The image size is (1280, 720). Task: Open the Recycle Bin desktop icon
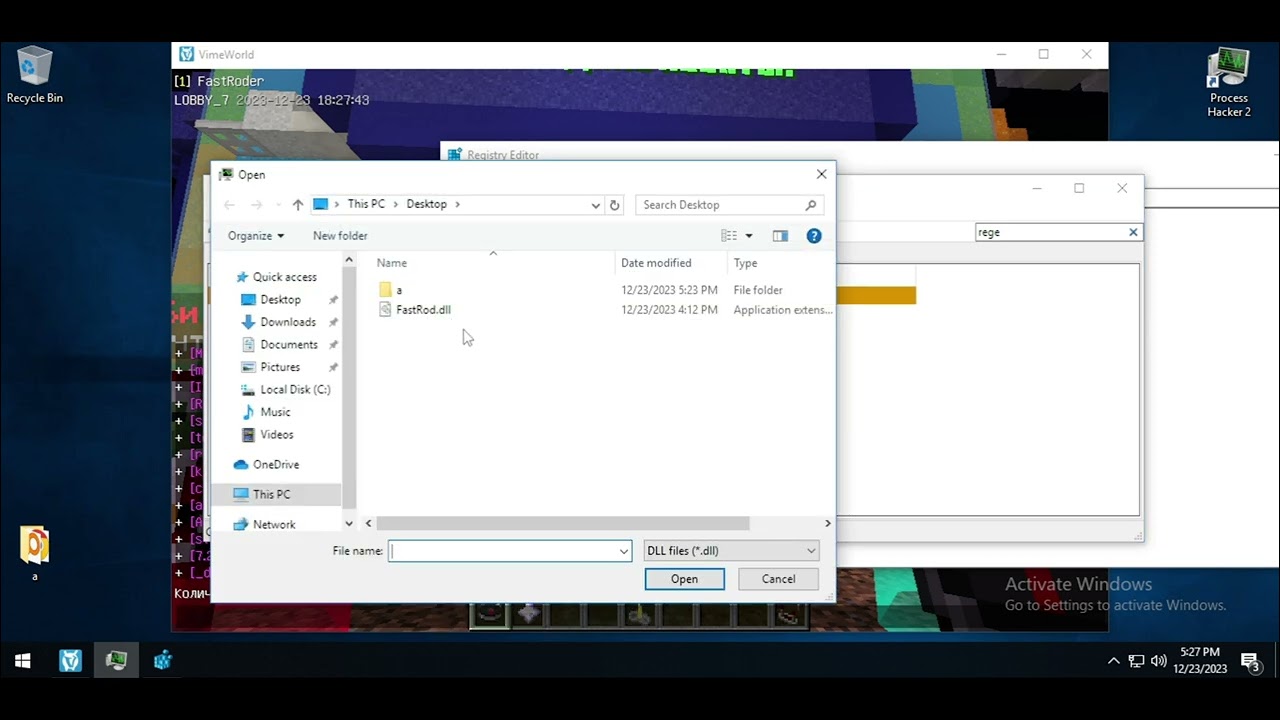pyautogui.click(x=34, y=74)
